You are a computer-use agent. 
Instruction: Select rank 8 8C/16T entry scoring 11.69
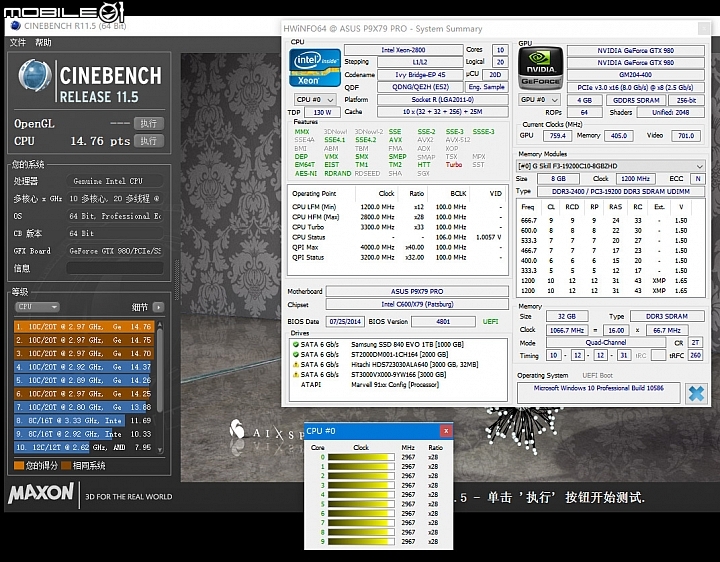(x=84, y=420)
